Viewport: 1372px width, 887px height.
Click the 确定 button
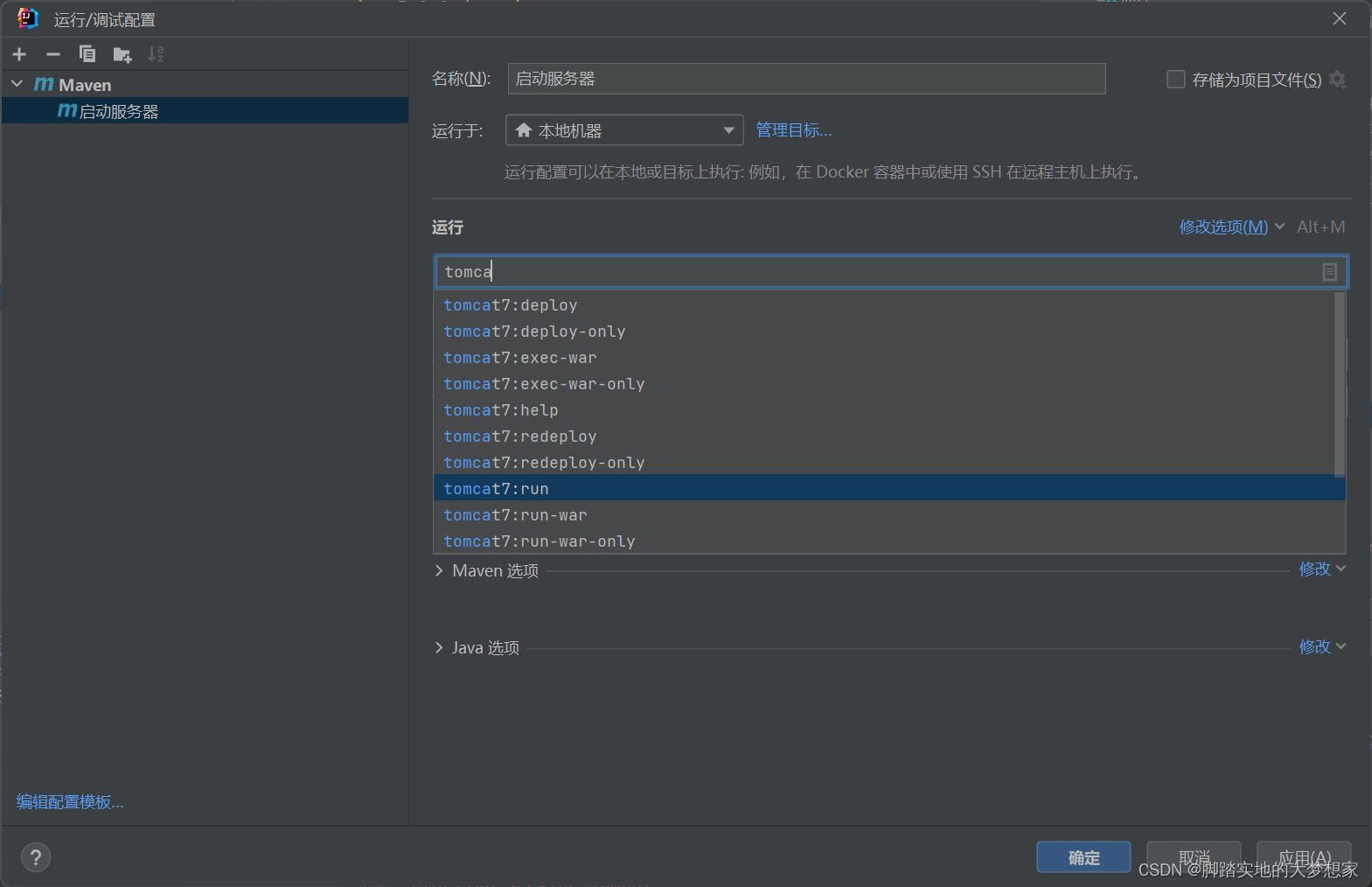[1083, 857]
